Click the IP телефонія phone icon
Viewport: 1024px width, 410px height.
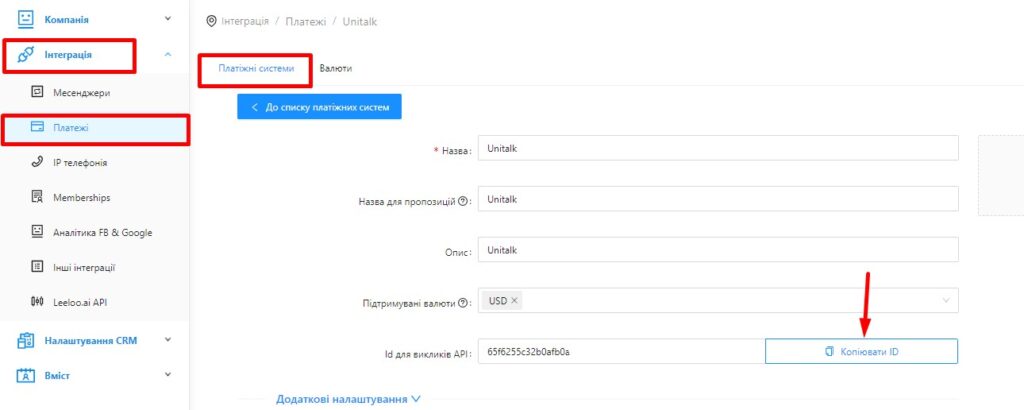pos(37,162)
